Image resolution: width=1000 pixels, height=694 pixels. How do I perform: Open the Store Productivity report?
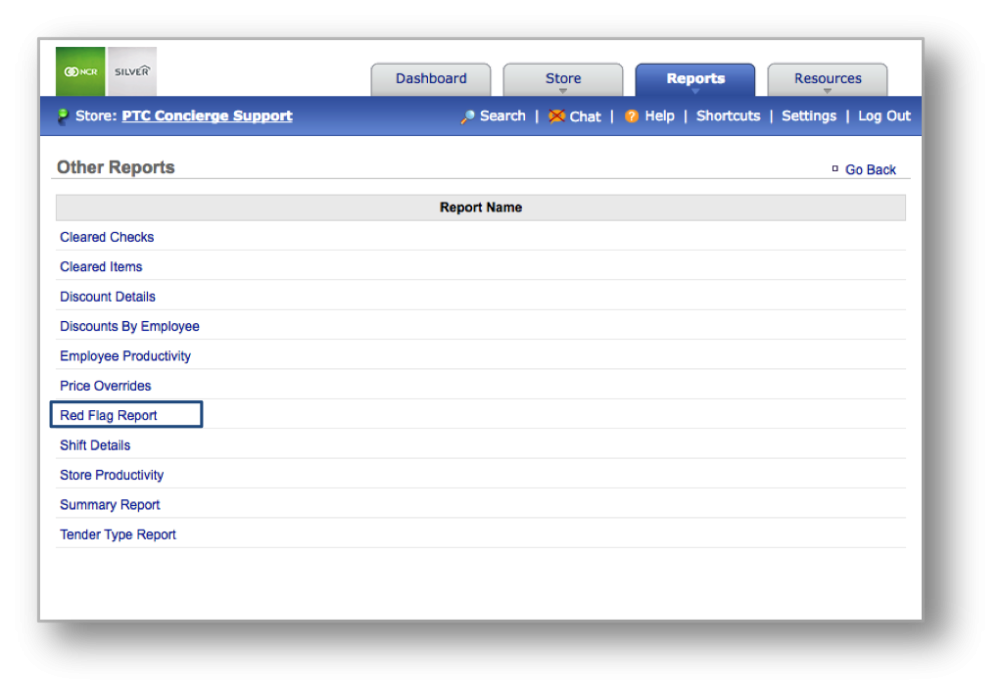112,475
